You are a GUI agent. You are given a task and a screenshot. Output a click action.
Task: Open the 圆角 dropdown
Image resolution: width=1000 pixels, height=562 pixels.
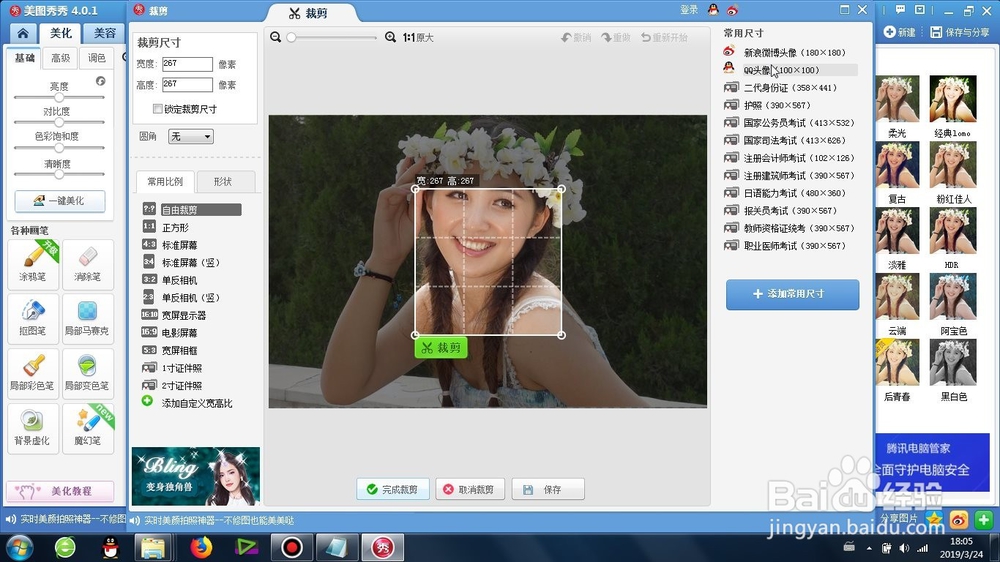(191, 137)
